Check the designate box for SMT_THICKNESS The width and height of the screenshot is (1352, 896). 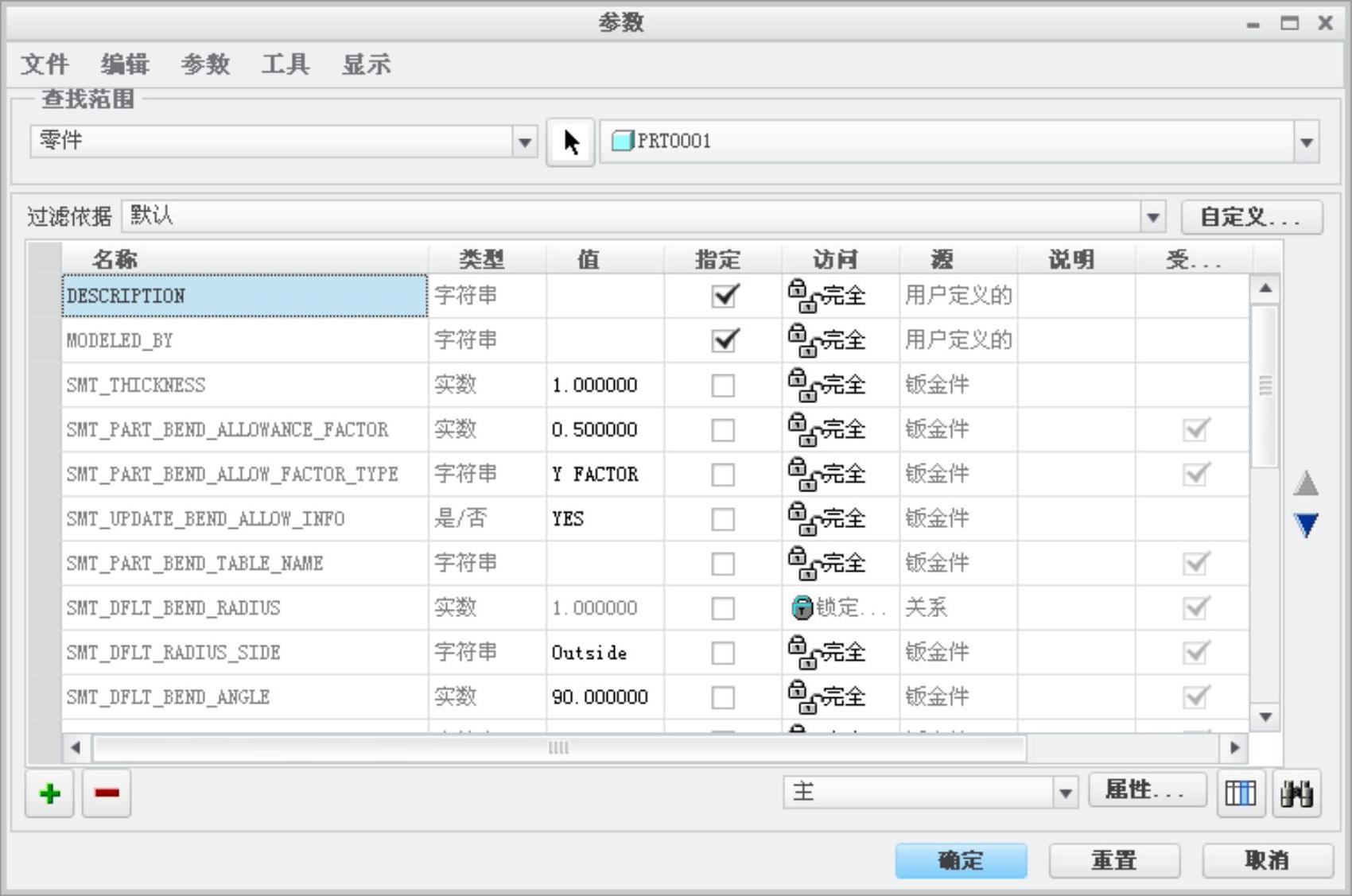point(723,386)
